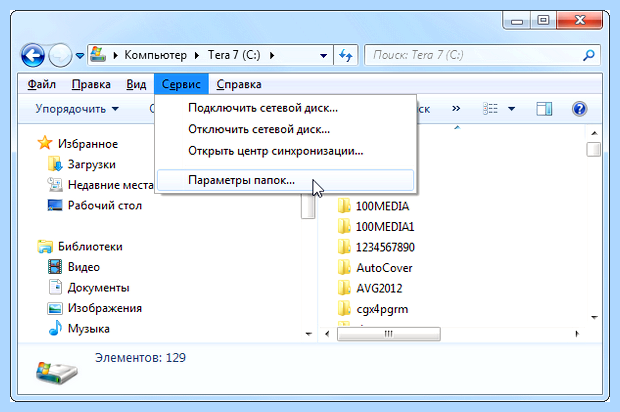Viewport: 620px width, 412px height.
Task: Choose Открыть центр синхронизации... entry
Action: (x=285, y=151)
